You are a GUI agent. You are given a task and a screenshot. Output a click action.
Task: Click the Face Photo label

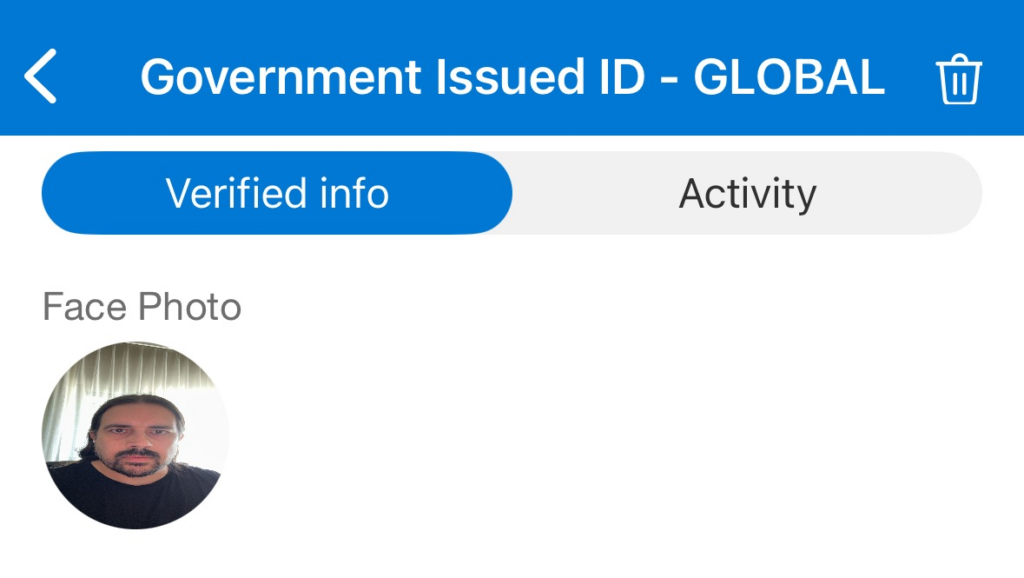pos(142,307)
